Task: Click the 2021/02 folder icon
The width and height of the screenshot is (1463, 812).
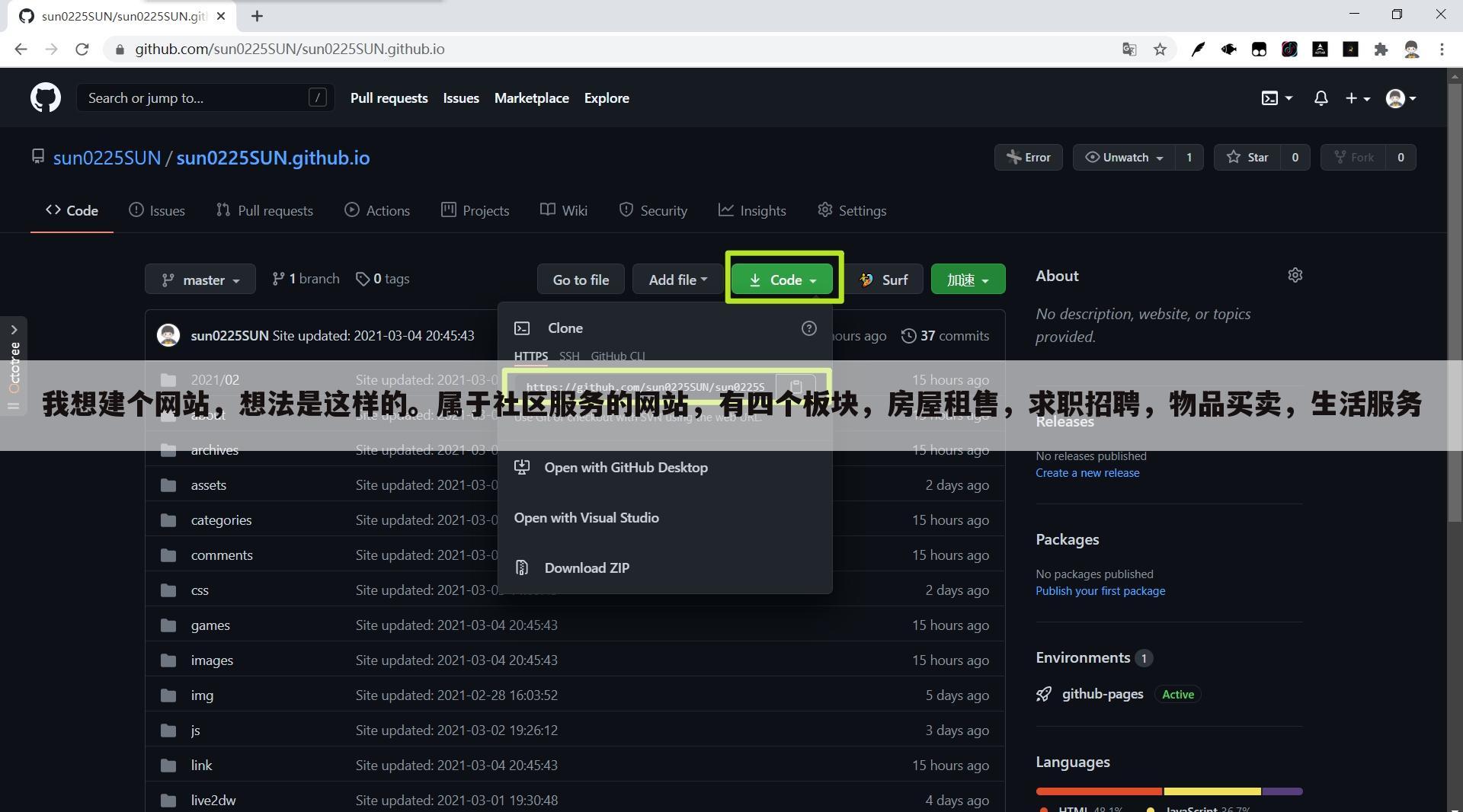Action: point(168,380)
